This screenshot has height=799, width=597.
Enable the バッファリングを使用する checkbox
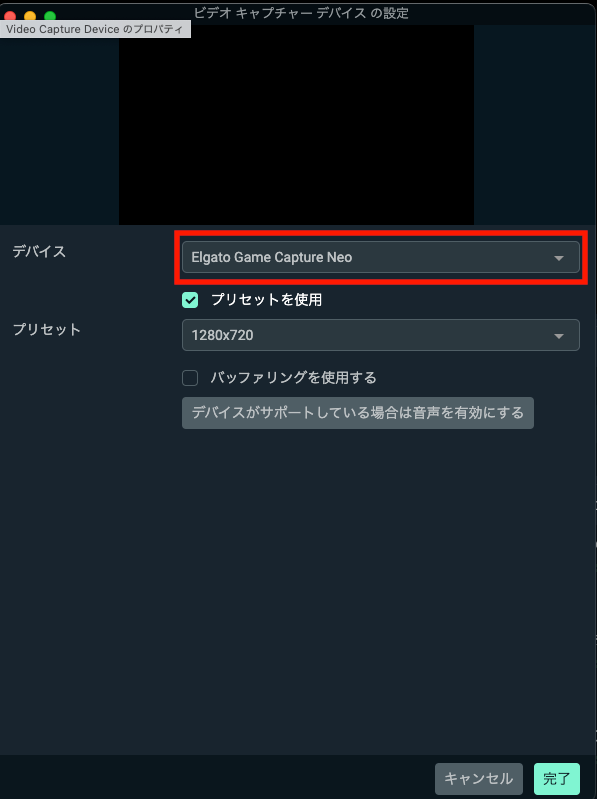[x=190, y=378]
